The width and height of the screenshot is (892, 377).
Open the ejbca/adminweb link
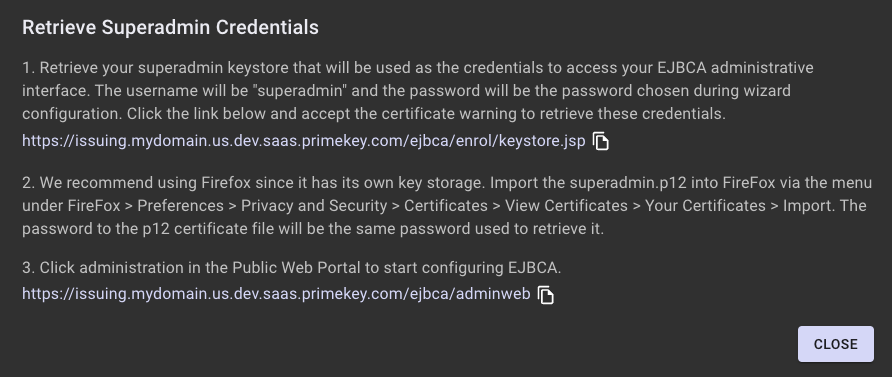pos(276,294)
